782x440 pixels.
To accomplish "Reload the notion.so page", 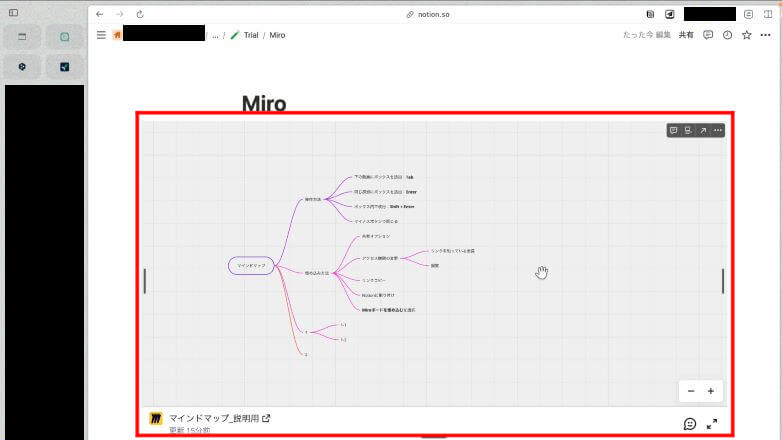I will tap(140, 14).
